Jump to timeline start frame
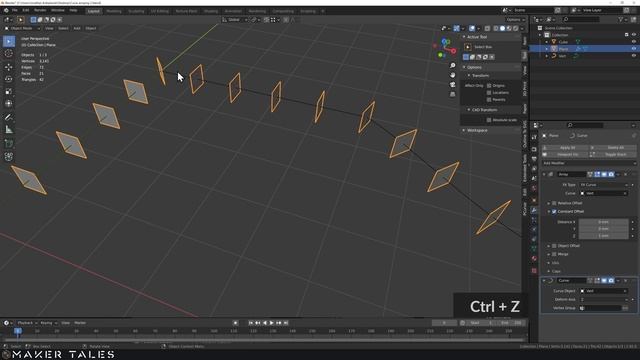Screen dimensions: 640x360 [251, 323]
